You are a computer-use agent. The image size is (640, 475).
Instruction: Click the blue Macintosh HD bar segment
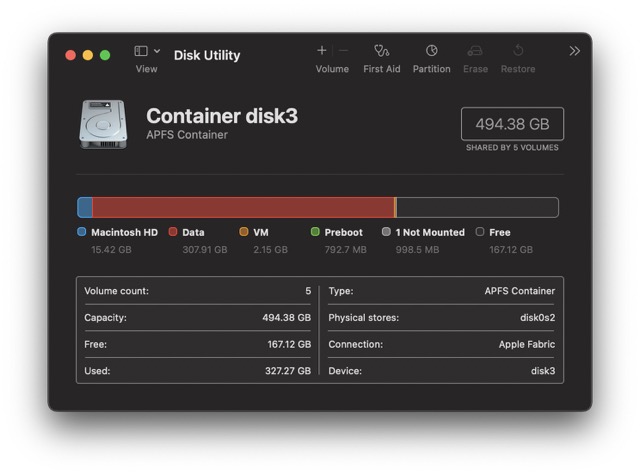84,207
